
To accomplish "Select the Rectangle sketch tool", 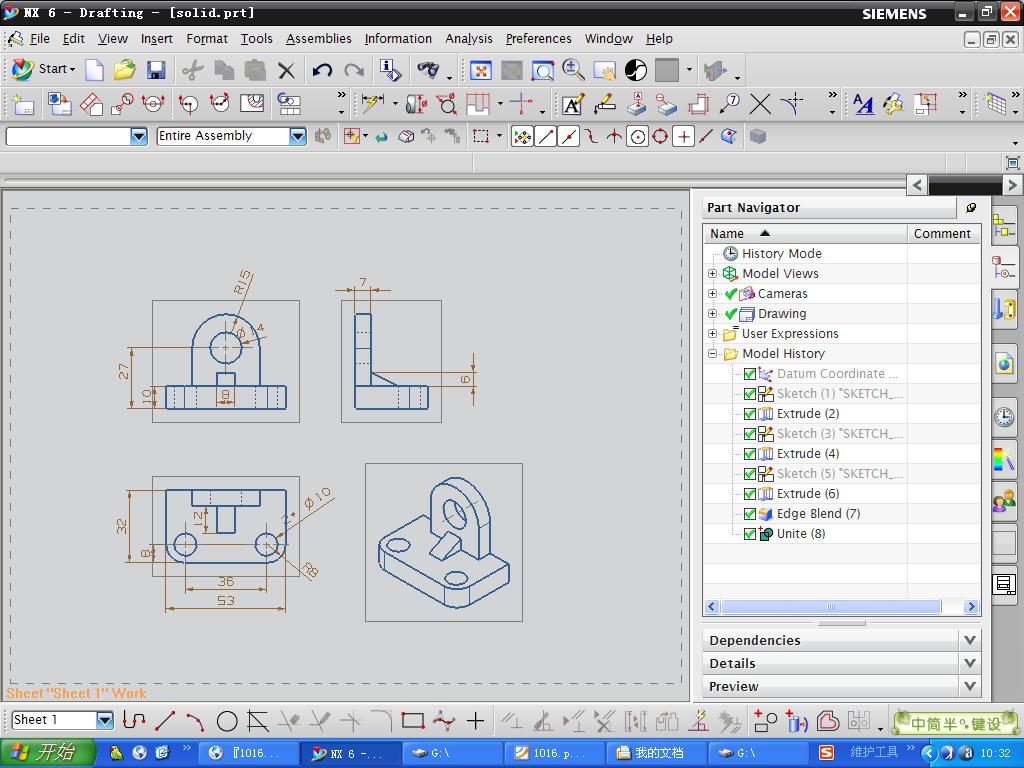I will 412,720.
